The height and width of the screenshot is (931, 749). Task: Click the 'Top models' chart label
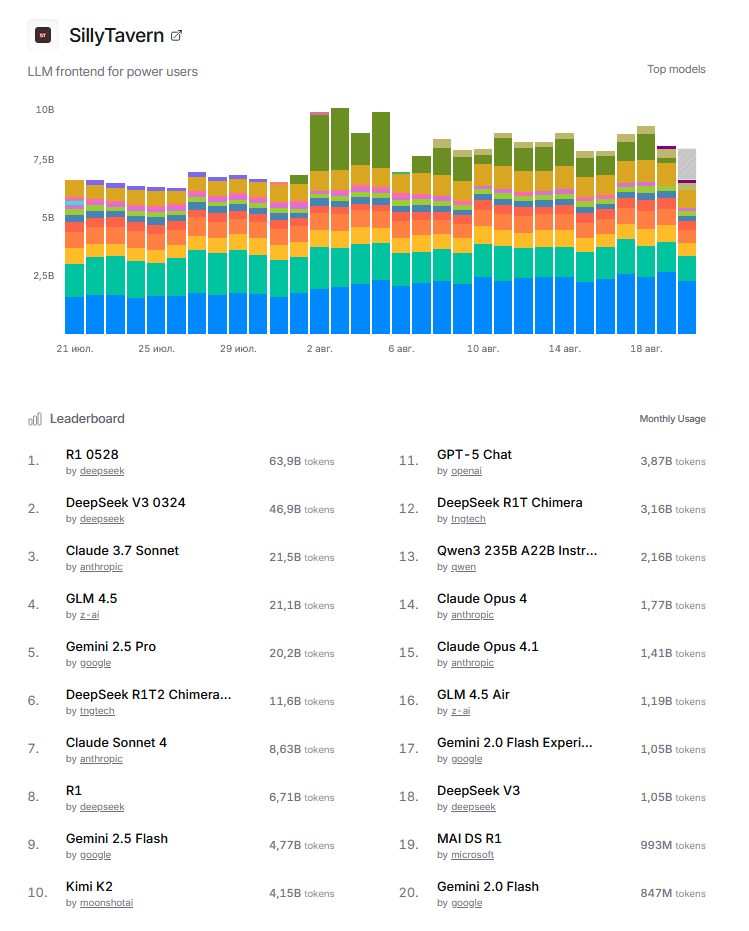pos(677,69)
